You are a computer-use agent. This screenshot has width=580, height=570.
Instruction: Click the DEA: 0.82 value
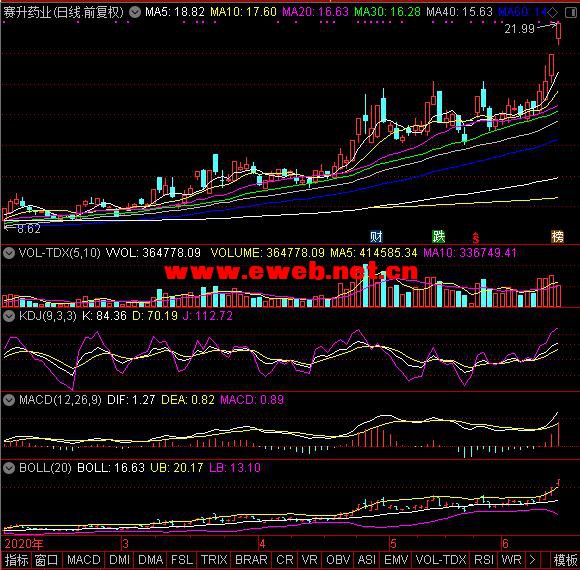[188, 400]
